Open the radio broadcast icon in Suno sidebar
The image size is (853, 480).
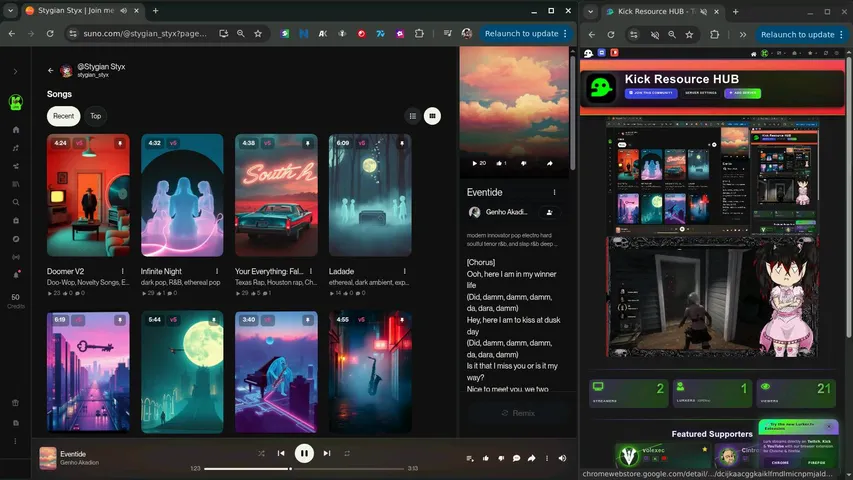[16, 257]
